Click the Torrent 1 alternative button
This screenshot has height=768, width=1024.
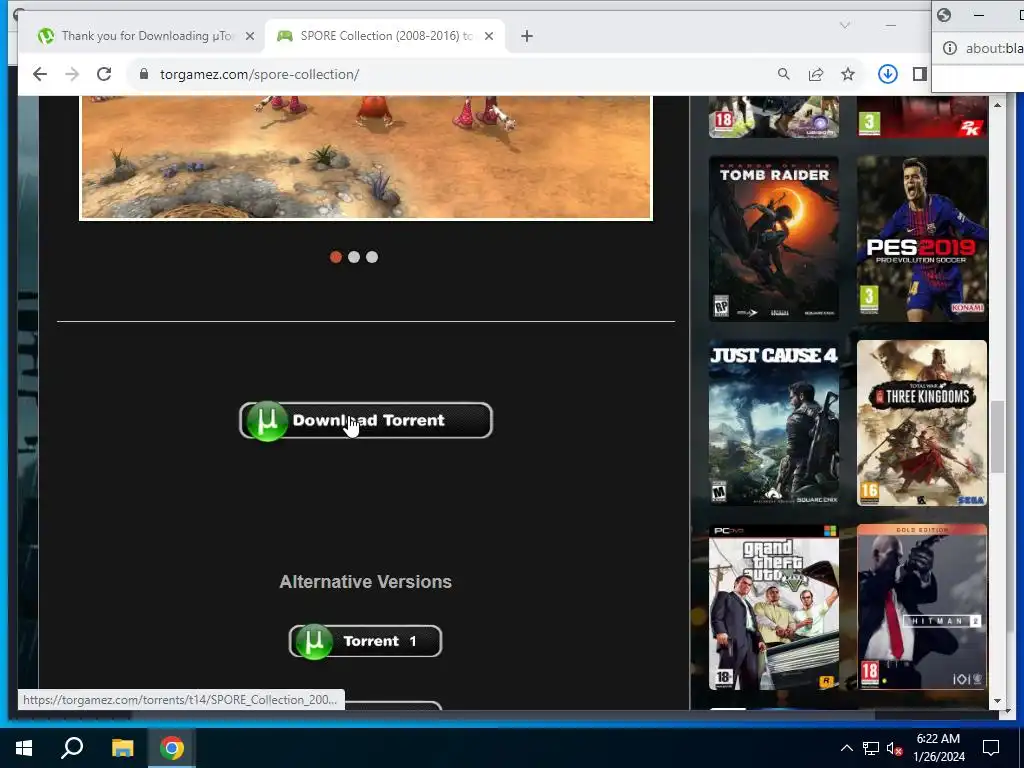tap(366, 641)
